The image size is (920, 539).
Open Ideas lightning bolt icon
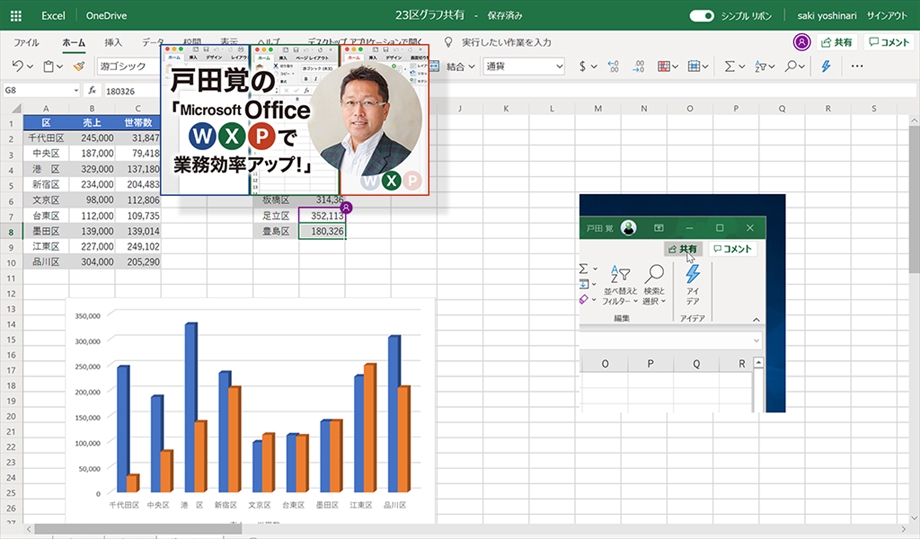pyautogui.click(x=826, y=66)
